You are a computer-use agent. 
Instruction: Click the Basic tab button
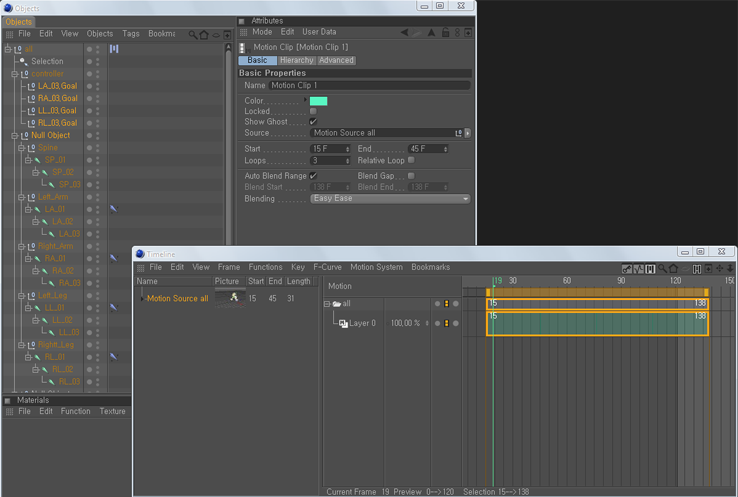point(257,60)
